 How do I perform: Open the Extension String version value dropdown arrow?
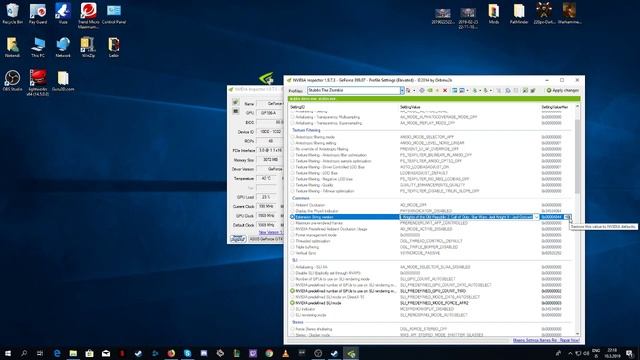pyautogui.click(x=536, y=217)
